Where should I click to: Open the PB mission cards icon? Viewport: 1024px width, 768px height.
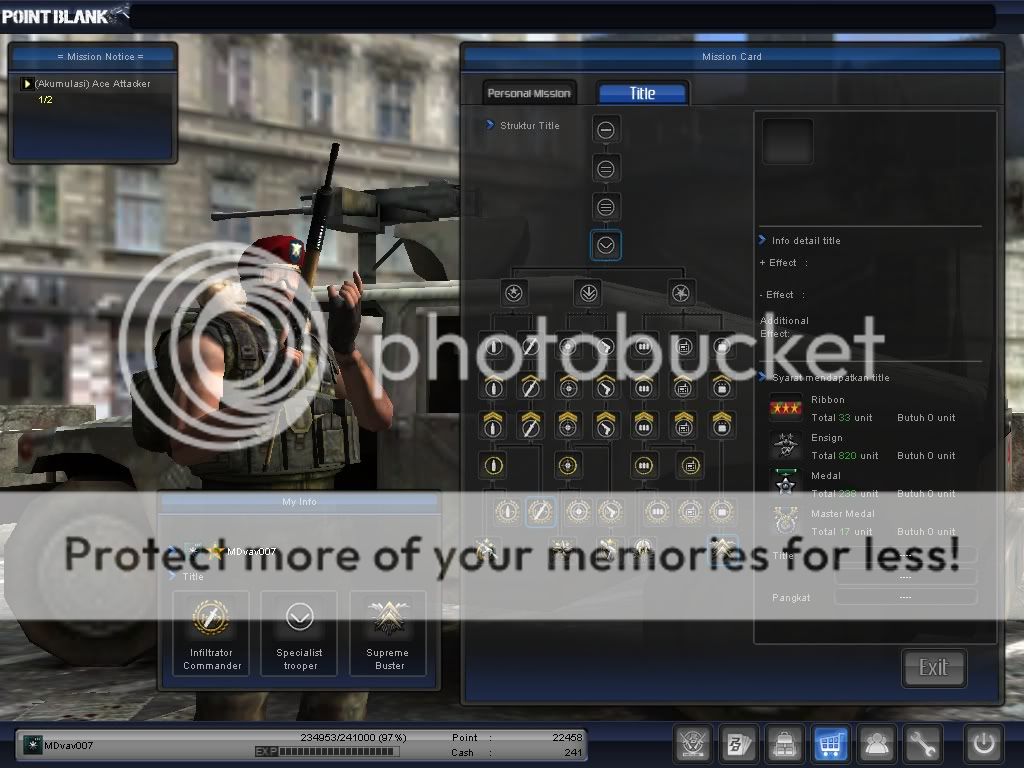point(739,743)
